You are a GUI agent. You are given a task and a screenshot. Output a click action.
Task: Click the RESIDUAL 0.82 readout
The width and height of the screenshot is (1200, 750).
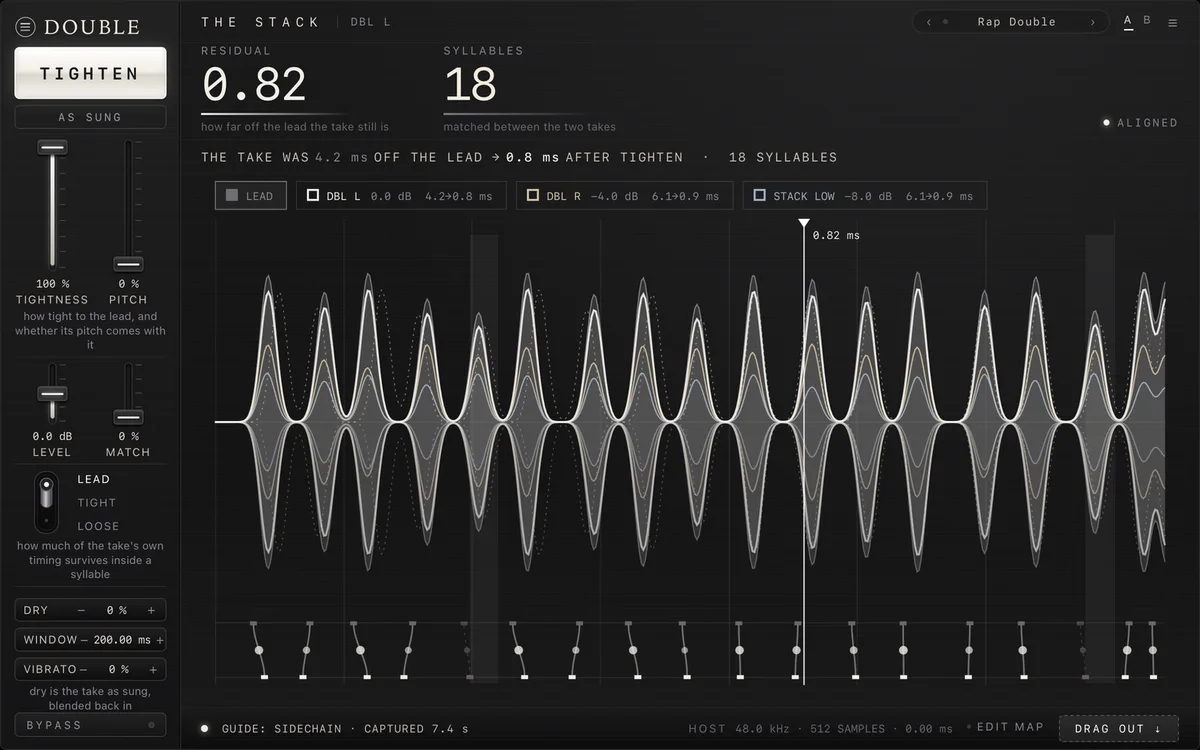[x=254, y=85]
